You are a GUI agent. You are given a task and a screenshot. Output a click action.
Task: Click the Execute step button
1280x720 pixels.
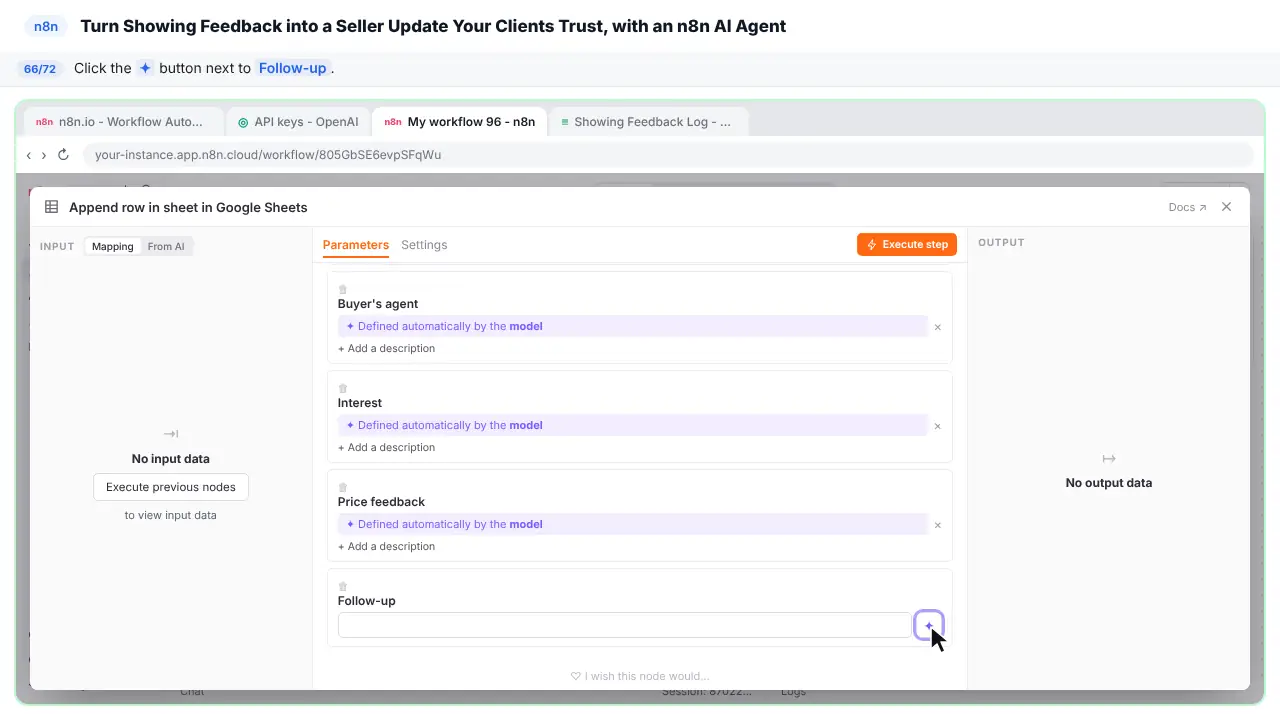click(907, 245)
